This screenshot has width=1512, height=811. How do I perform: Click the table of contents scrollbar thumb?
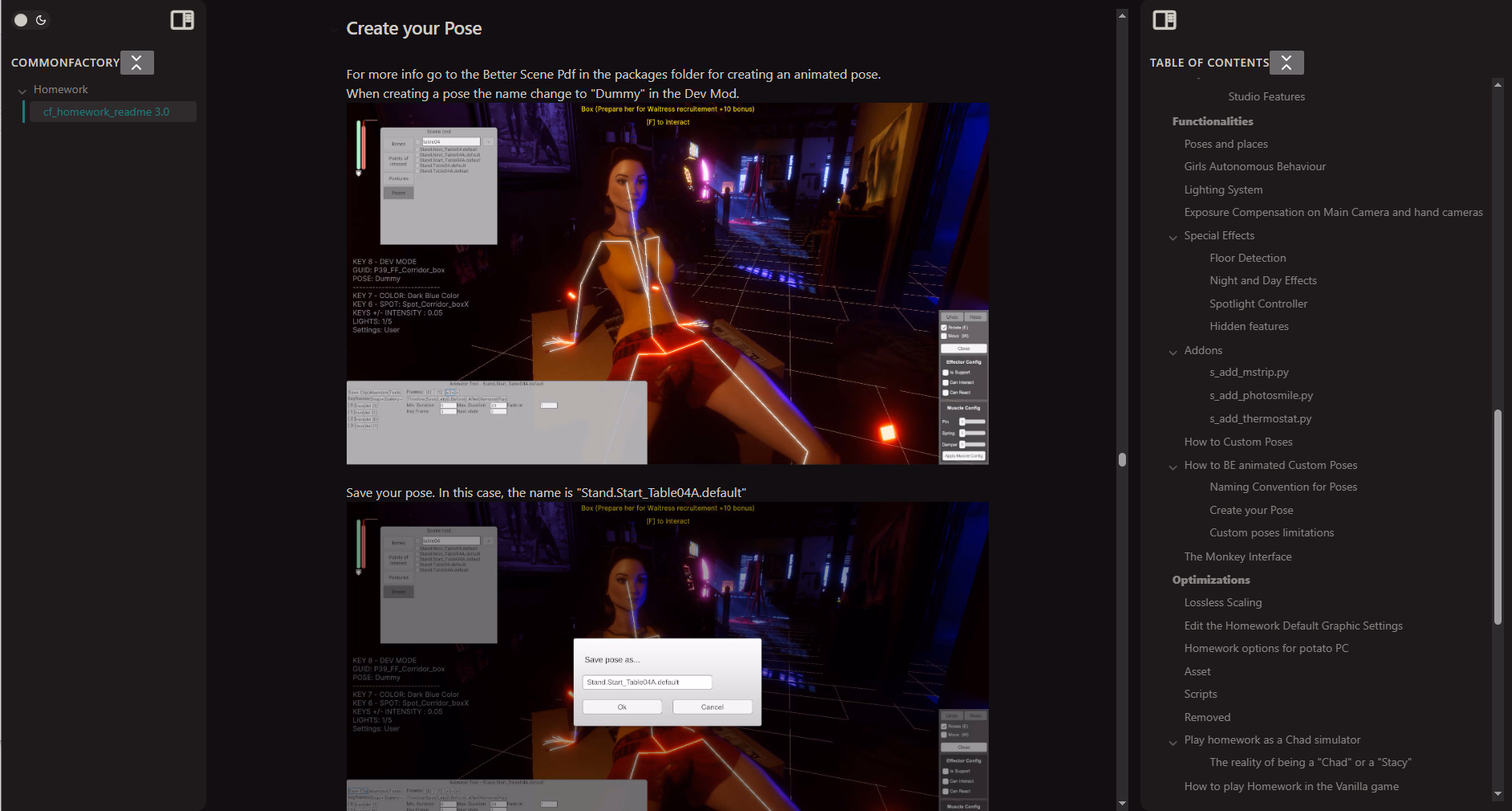tap(1497, 517)
